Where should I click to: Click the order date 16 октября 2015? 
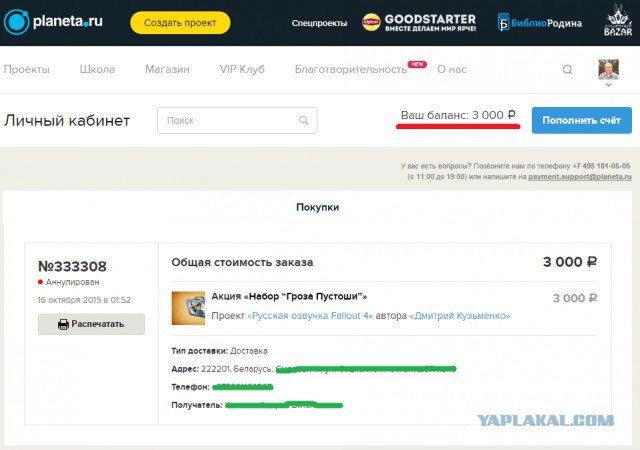click(x=84, y=300)
